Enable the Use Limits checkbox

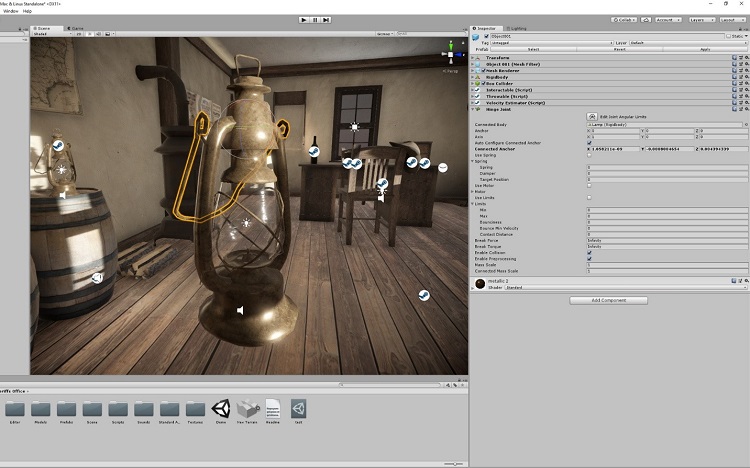pos(589,197)
